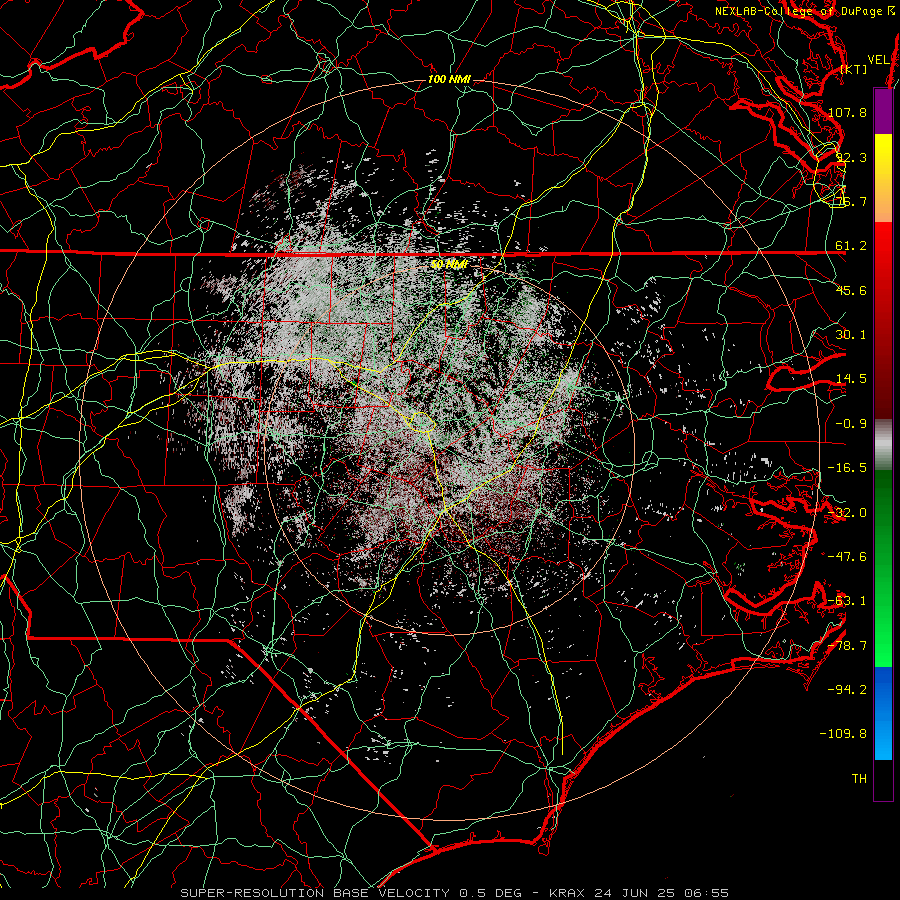The width and height of the screenshot is (900, 900).
Task: Click the purple segment of the color bar
Action: point(883,111)
